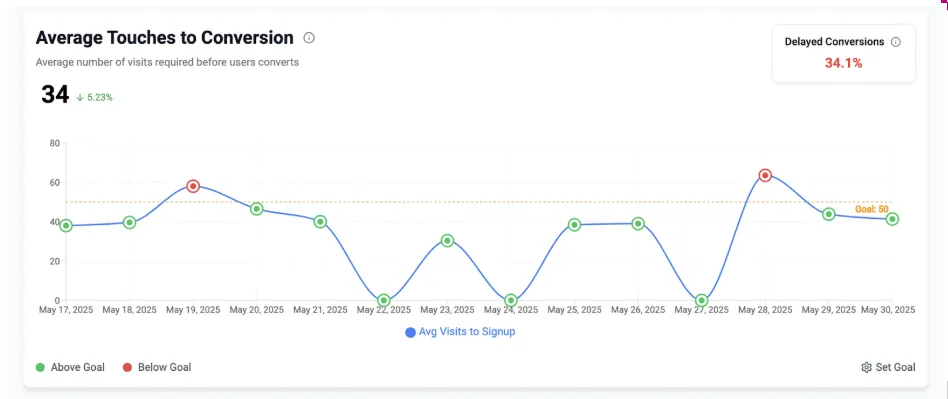Image resolution: width=948 pixels, height=399 pixels.
Task: Click the info icon beside Average Touches to Conversion
Action: 309,38
